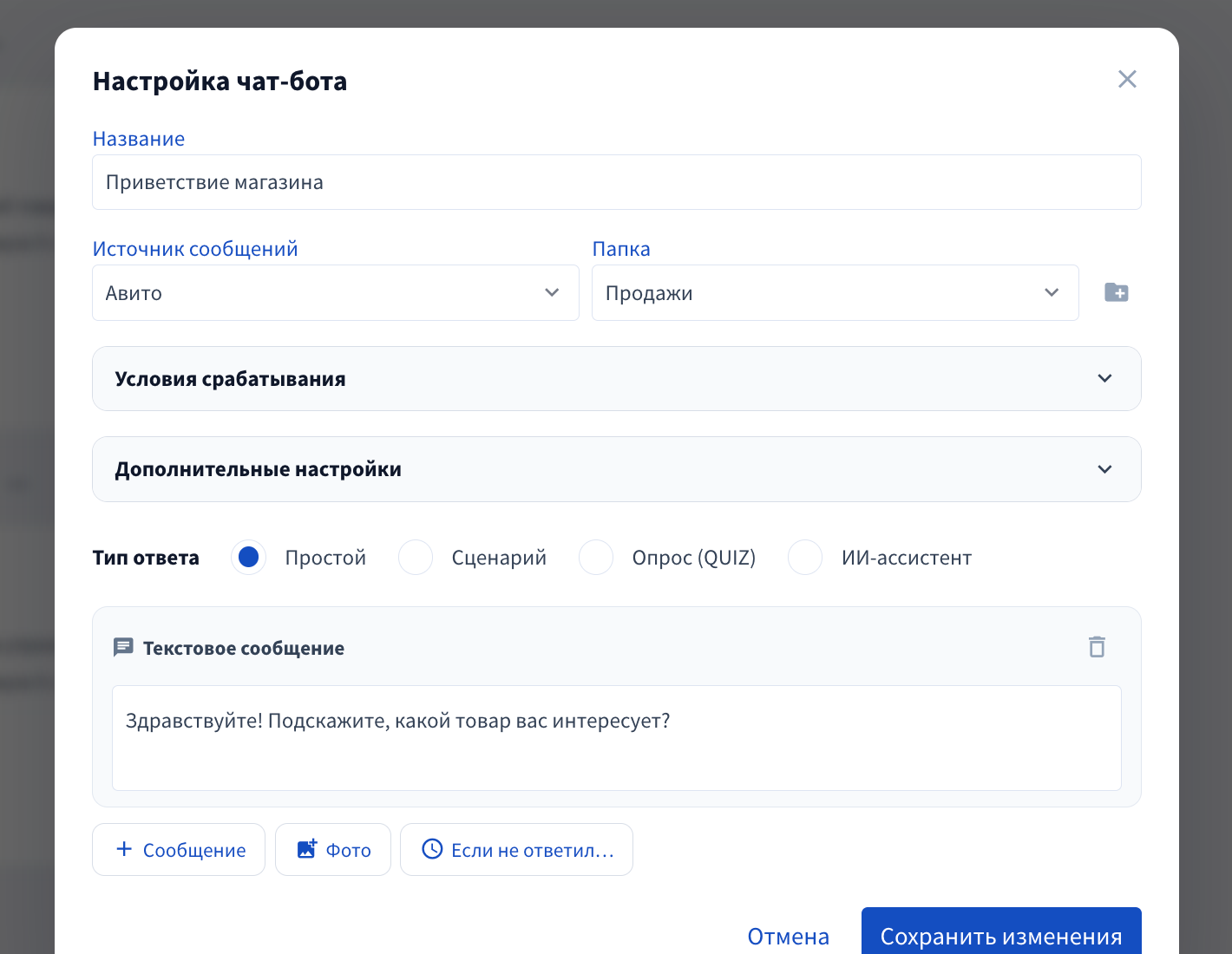The image size is (1232, 954).
Task: Close the chat-bot settings dialog
Action: [1127, 79]
